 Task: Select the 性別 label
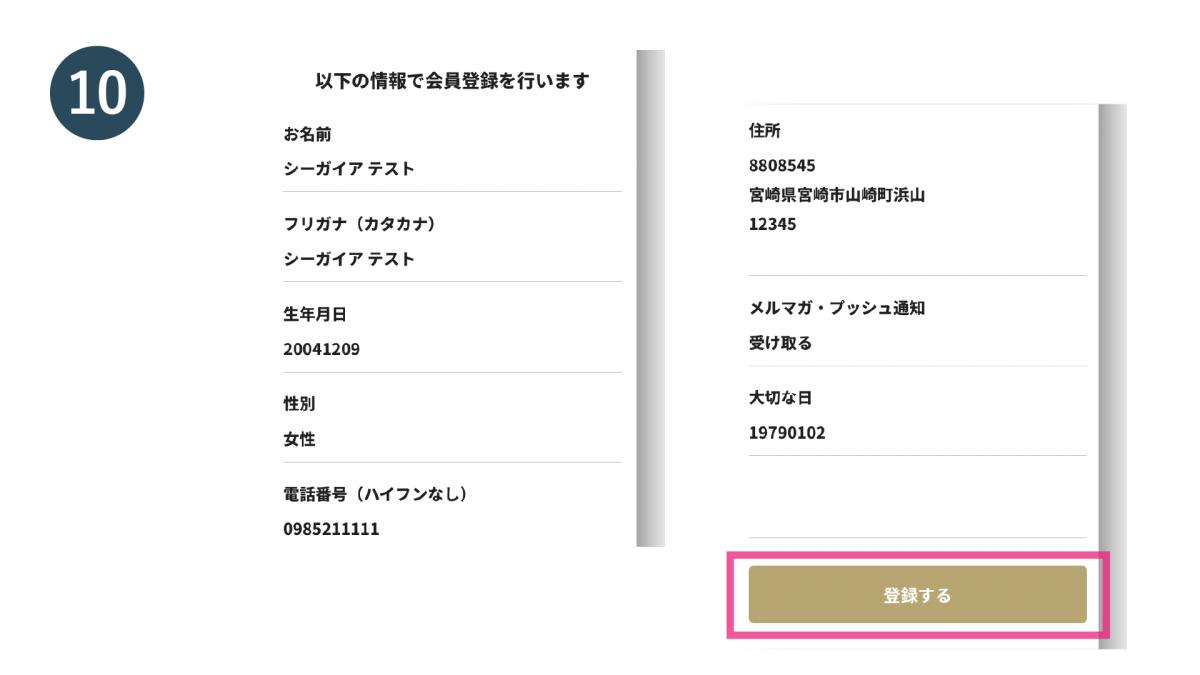(300, 404)
